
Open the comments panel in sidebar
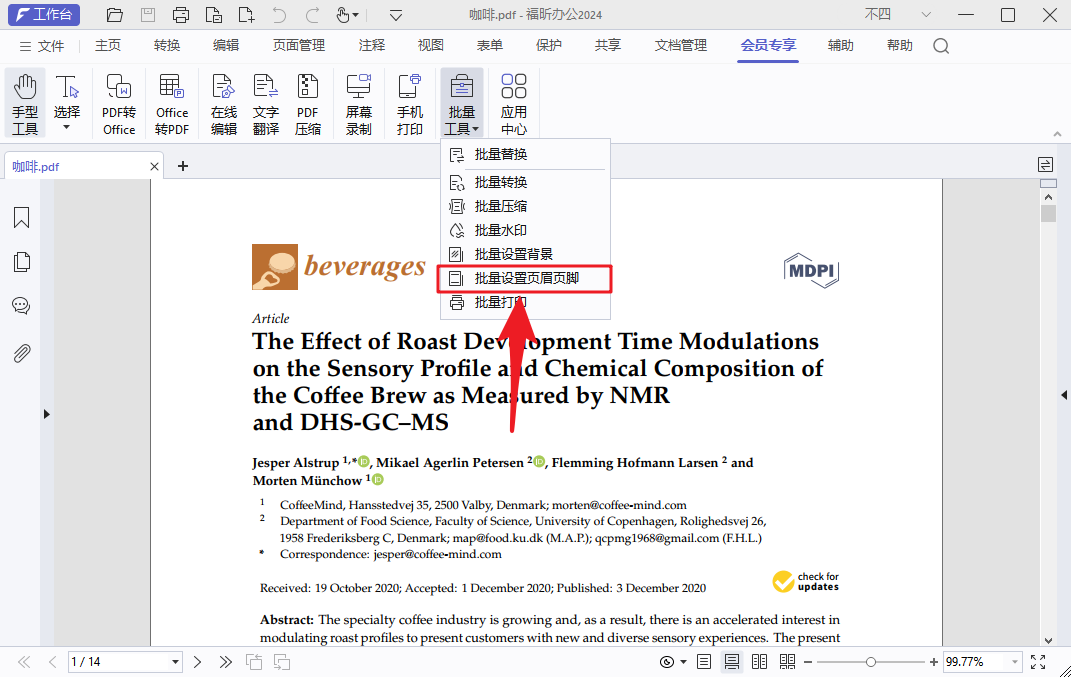(x=21, y=307)
